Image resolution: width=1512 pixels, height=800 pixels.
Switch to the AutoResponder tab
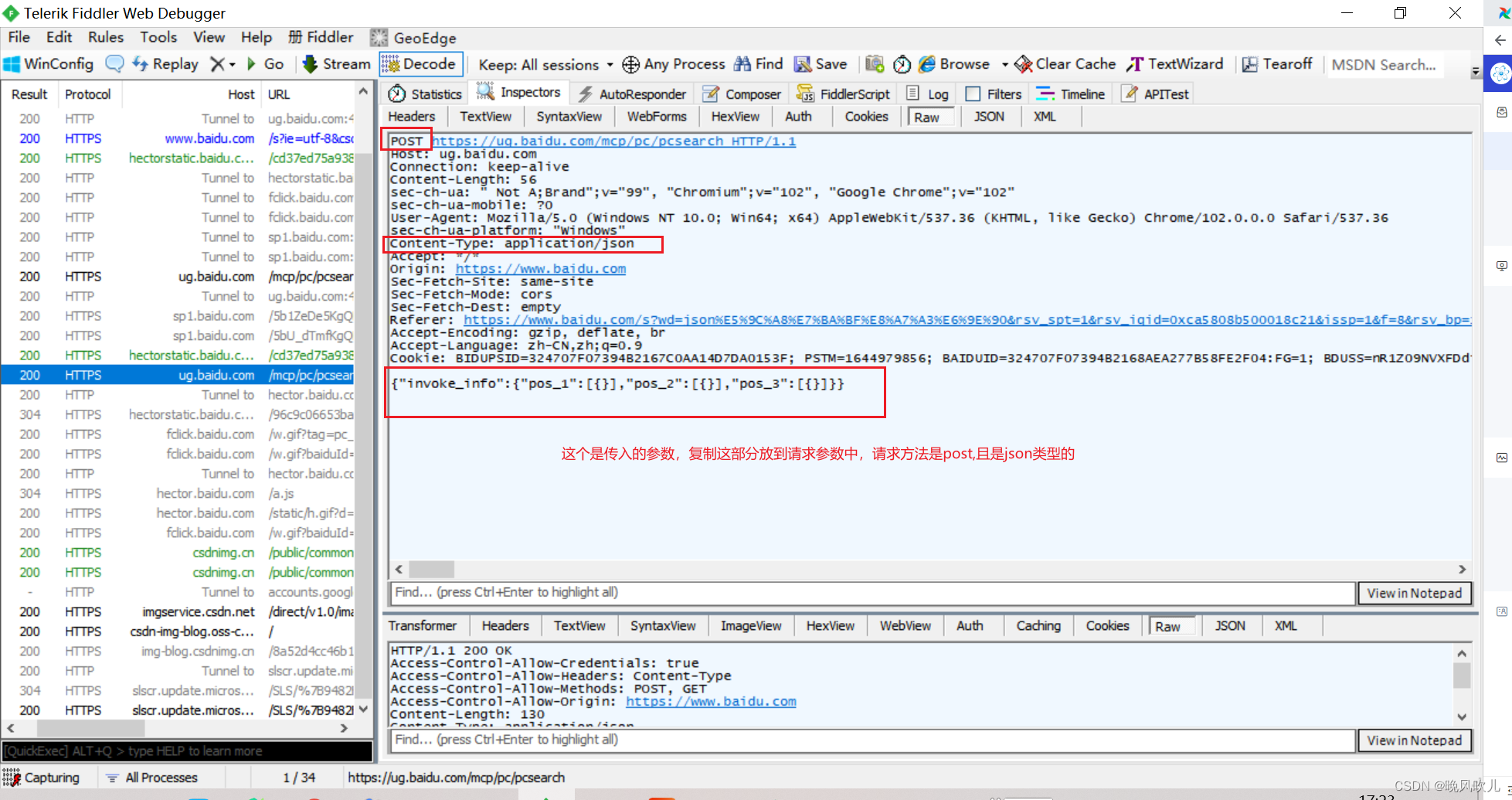tap(632, 94)
